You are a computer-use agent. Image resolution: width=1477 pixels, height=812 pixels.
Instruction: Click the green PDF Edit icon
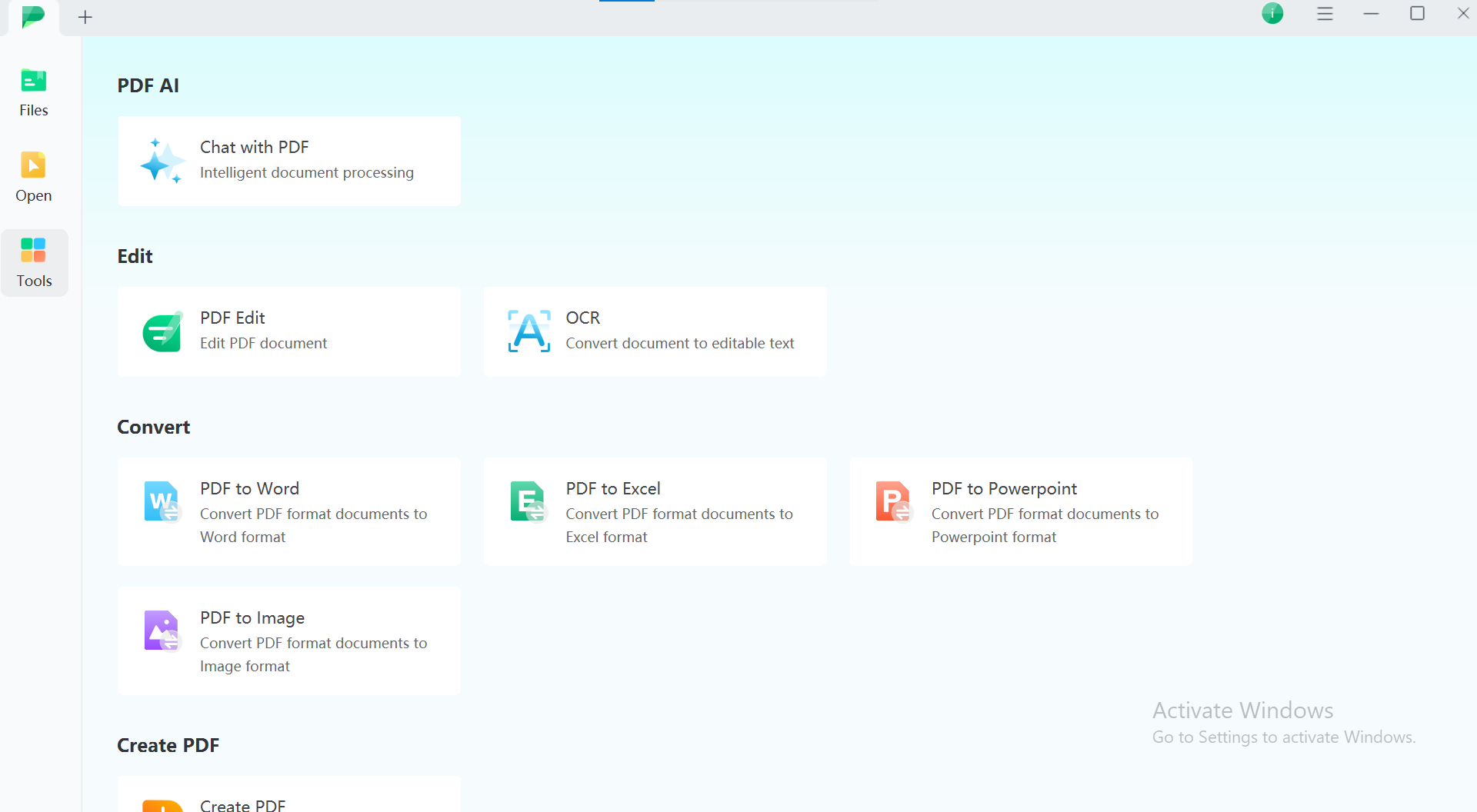tap(162, 332)
